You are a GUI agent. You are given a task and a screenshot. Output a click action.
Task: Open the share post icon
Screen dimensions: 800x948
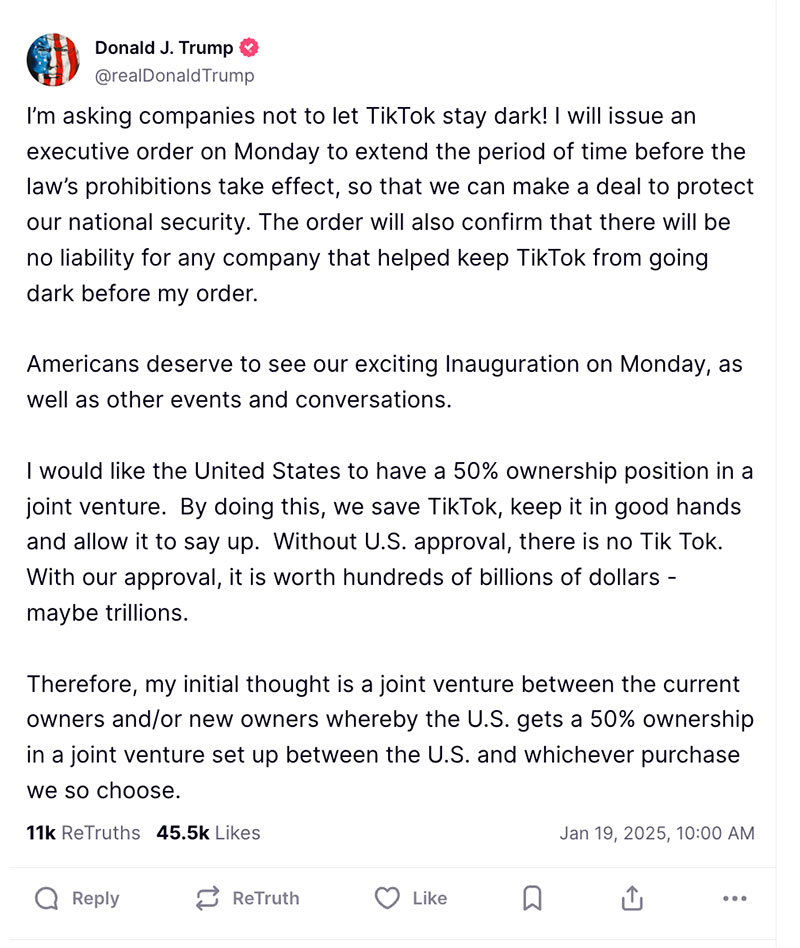click(632, 898)
